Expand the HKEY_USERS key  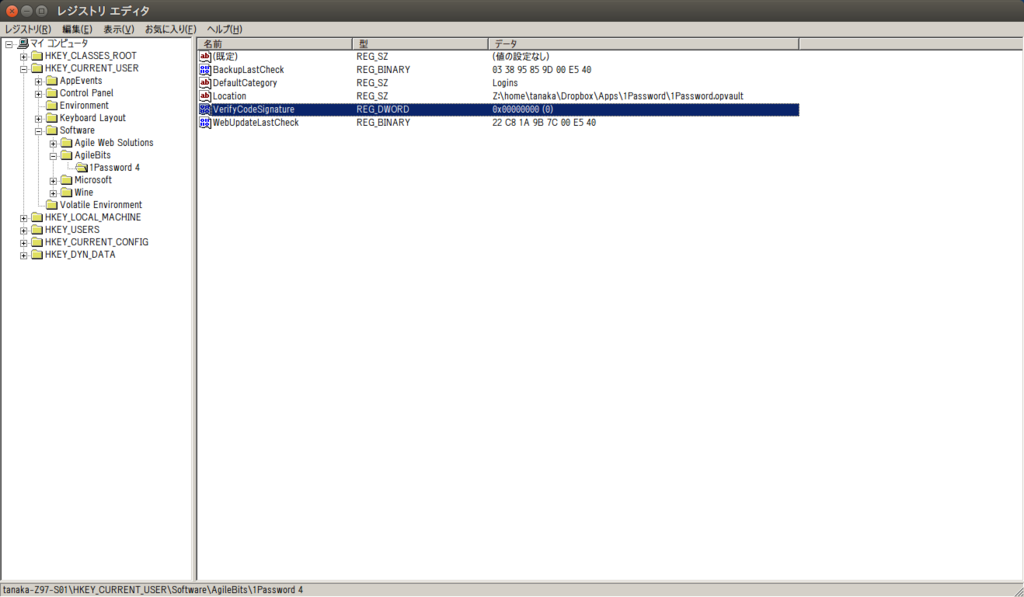[24, 231]
